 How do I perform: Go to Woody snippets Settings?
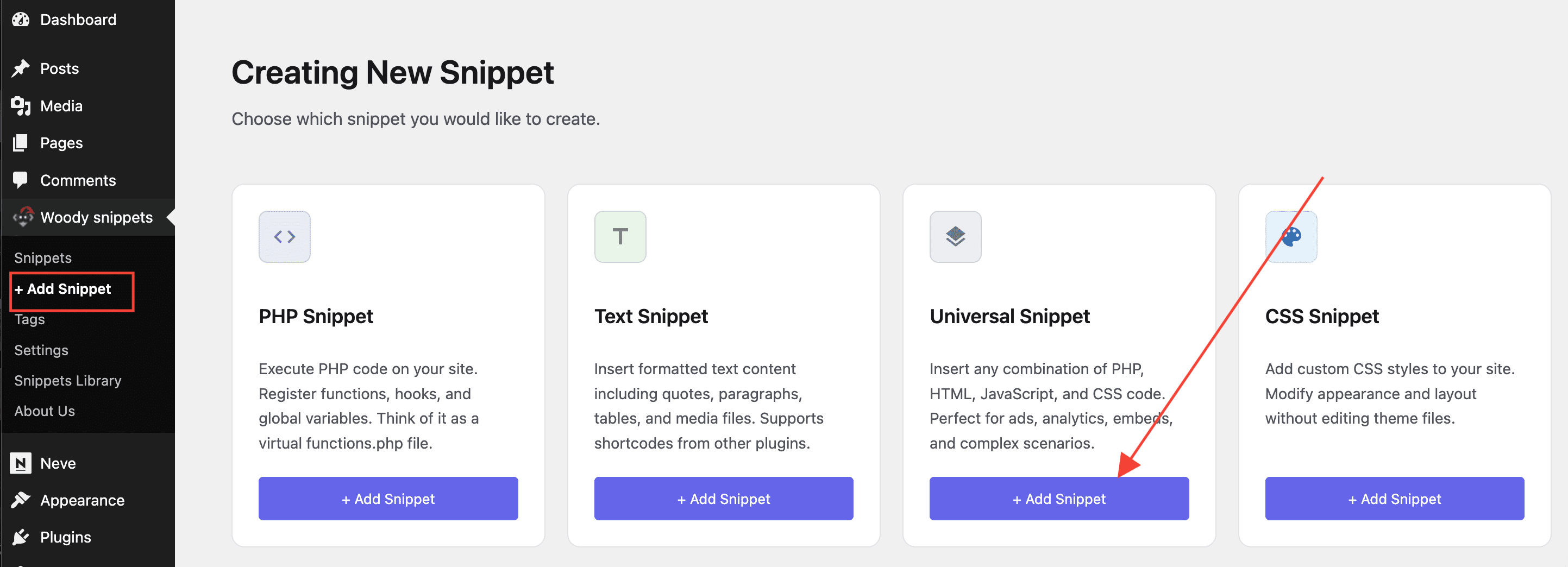(41, 350)
